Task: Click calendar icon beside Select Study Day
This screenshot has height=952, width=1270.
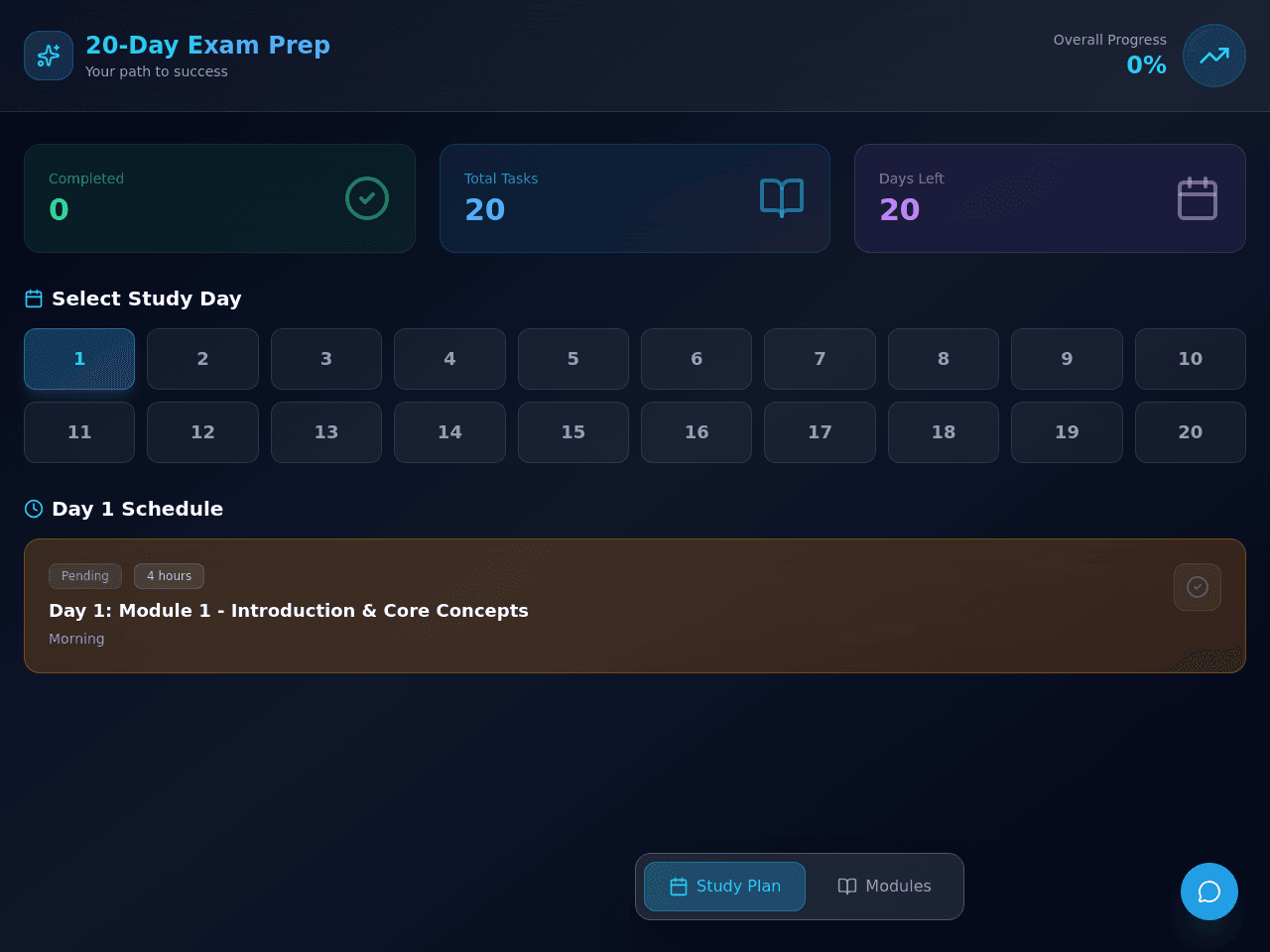Action: (34, 298)
